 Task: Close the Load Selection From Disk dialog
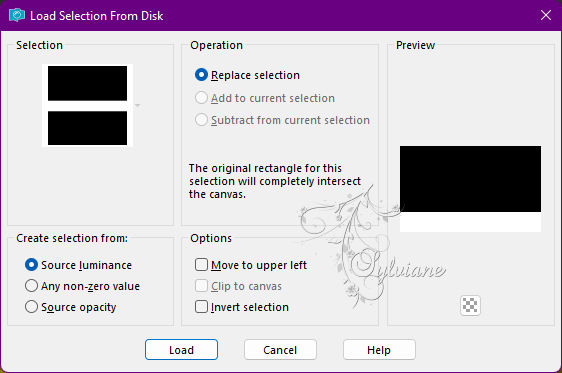pos(546,15)
